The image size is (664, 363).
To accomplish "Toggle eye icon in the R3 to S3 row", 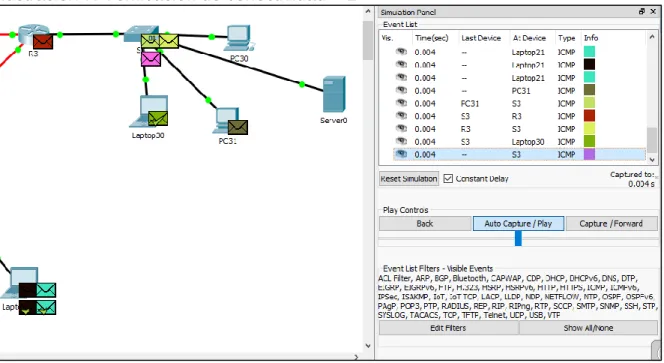I will 401,128.
